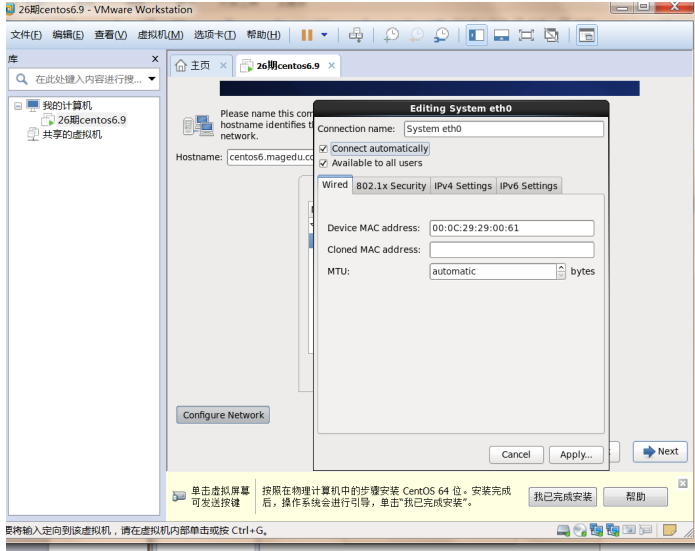Image resolution: width=695 pixels, height=551 pixels.
Task: Click the Apply... button
Action: tap(576, 454)
